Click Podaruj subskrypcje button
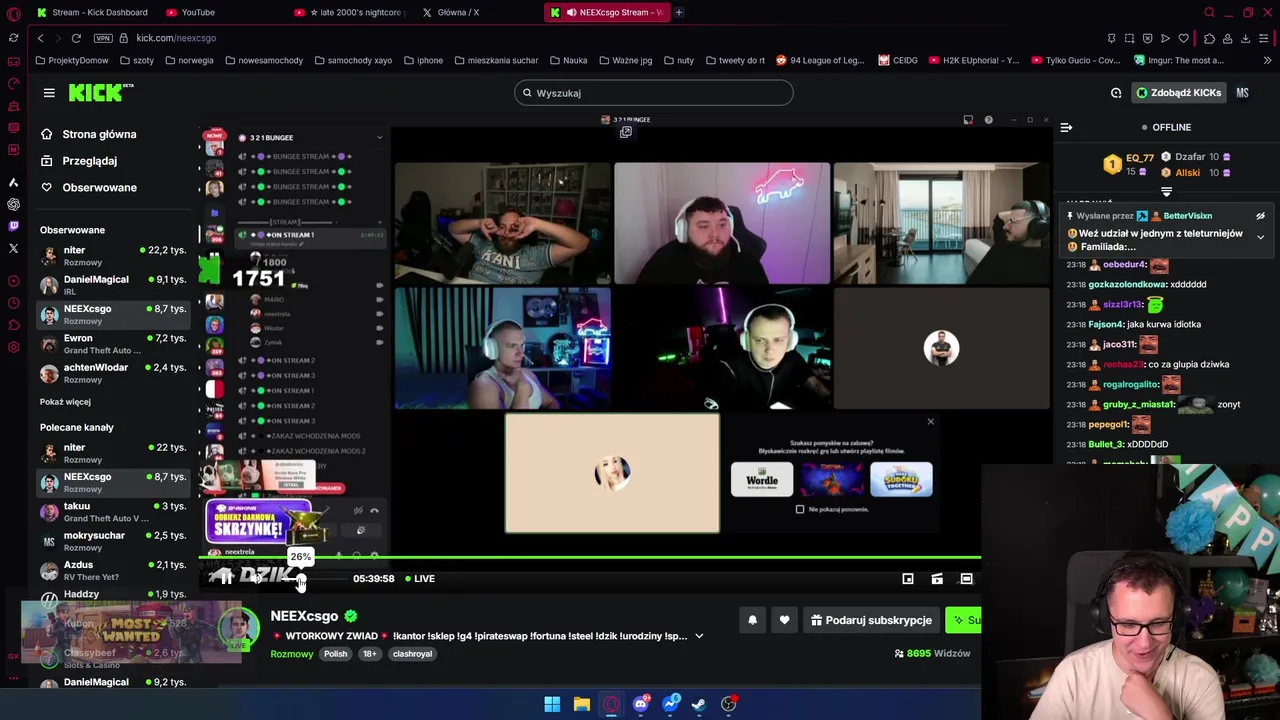Screen dimensions: 1280x720 870,620
